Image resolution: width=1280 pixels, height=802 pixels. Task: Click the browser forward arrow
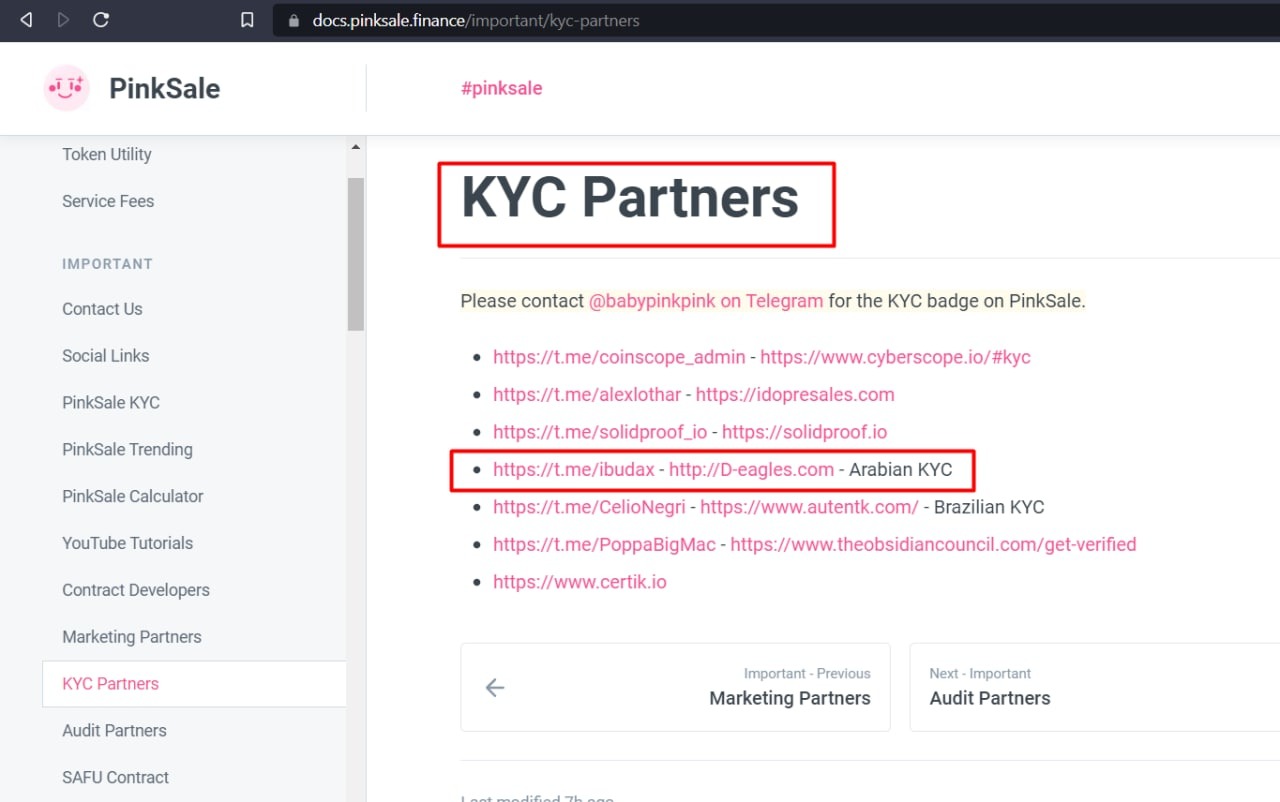coord(64,20)
